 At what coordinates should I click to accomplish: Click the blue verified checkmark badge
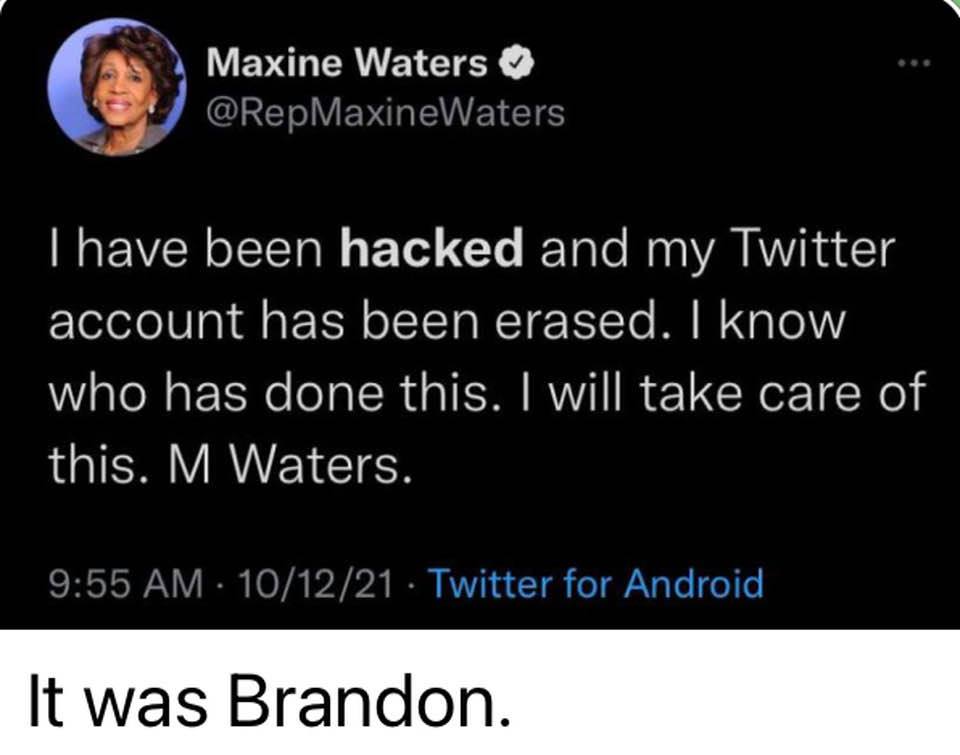[x=510, y=65]
